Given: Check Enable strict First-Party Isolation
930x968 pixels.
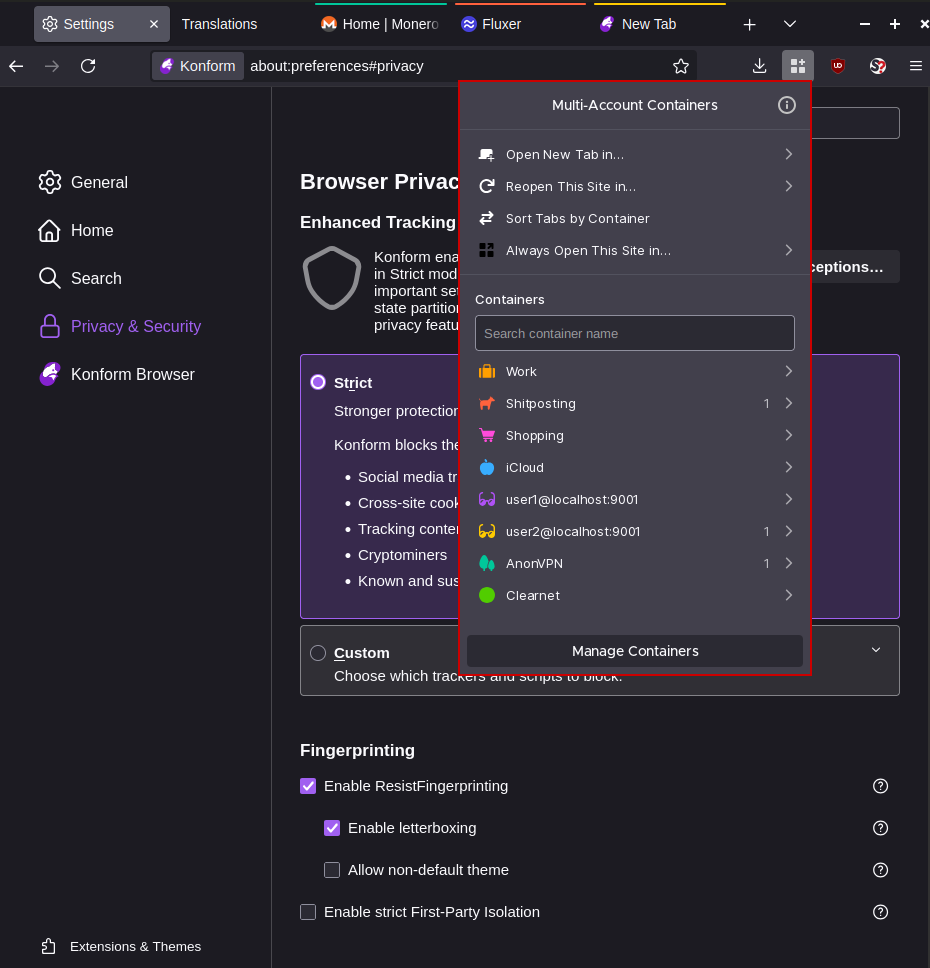Looking at the screenshot, I should tap(308, 912).
